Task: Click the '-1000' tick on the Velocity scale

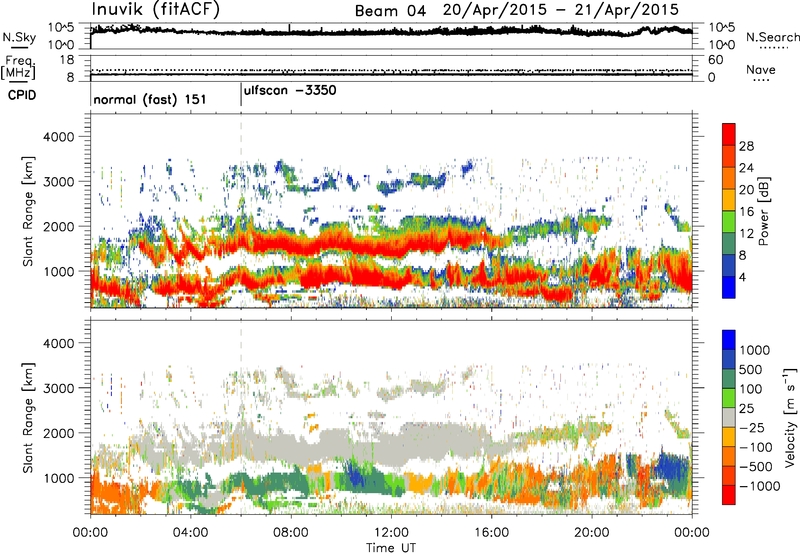Action: (x=760, y=486)
